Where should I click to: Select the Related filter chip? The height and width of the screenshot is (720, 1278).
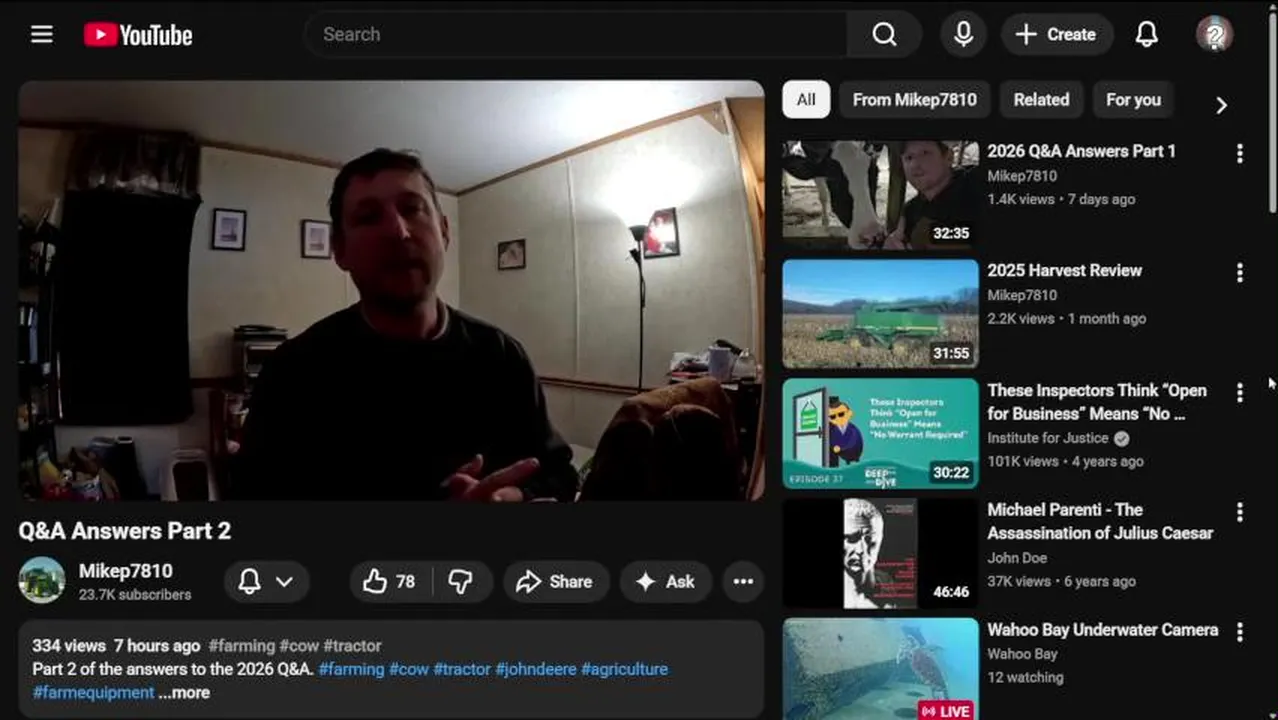(x=1041, y=100)
